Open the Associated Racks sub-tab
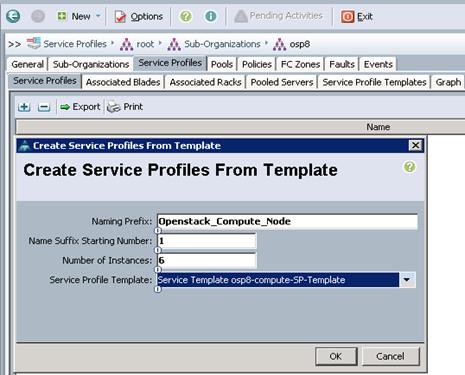 tap(205, 82)
